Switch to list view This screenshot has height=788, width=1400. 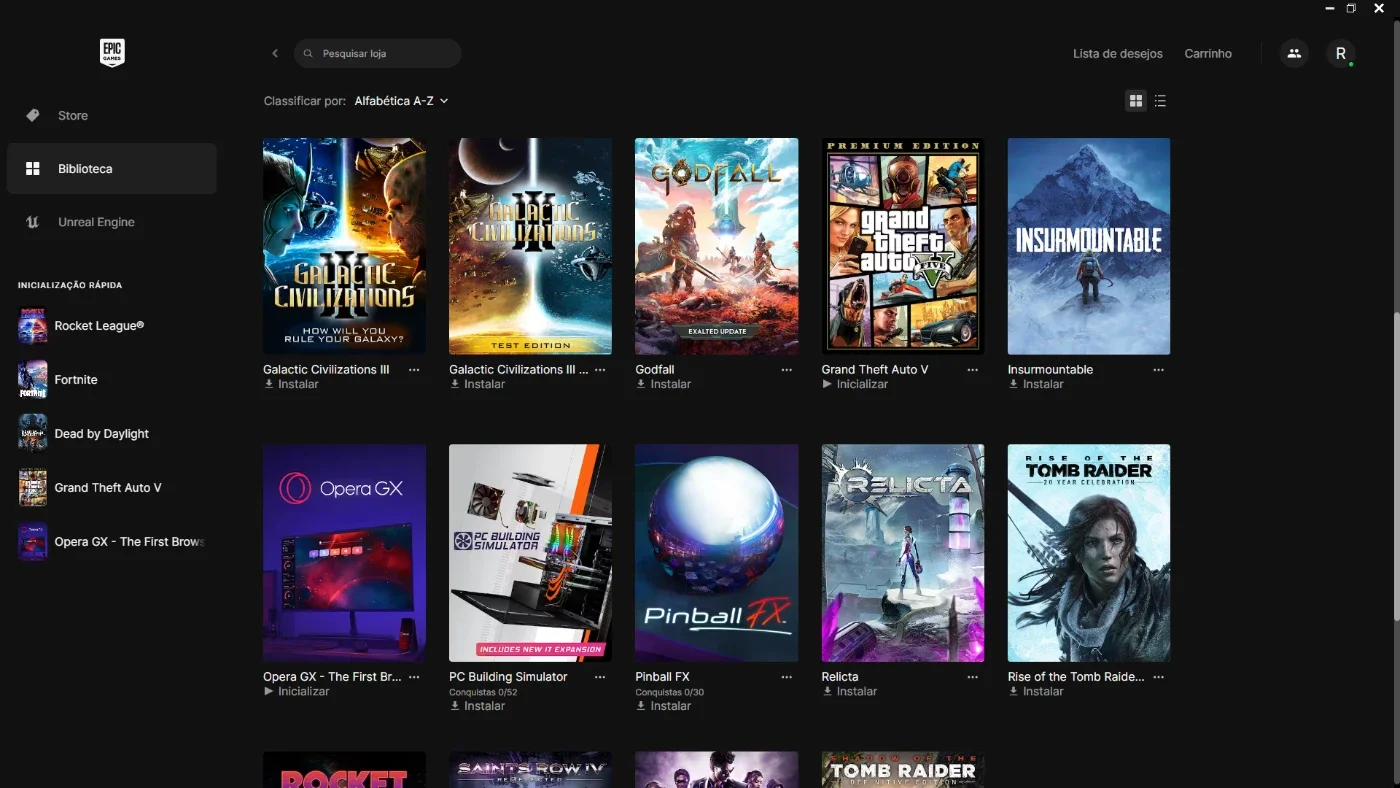tap(1160, 101)
